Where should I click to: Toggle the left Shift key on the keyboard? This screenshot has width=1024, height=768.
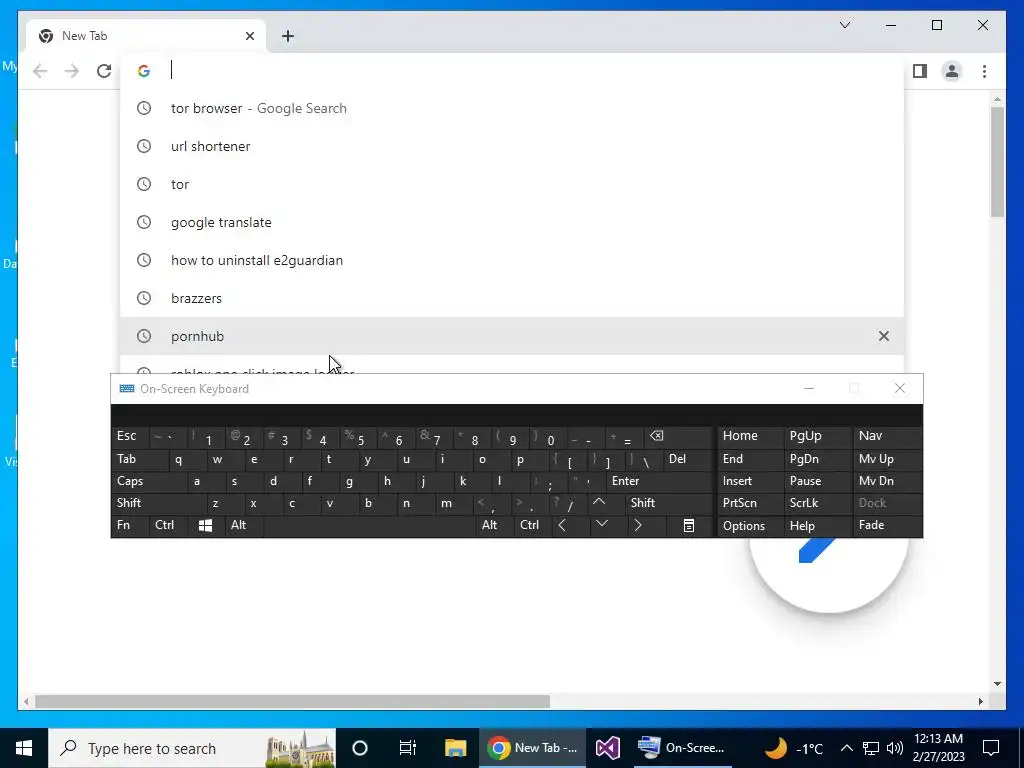coord(159,503)
